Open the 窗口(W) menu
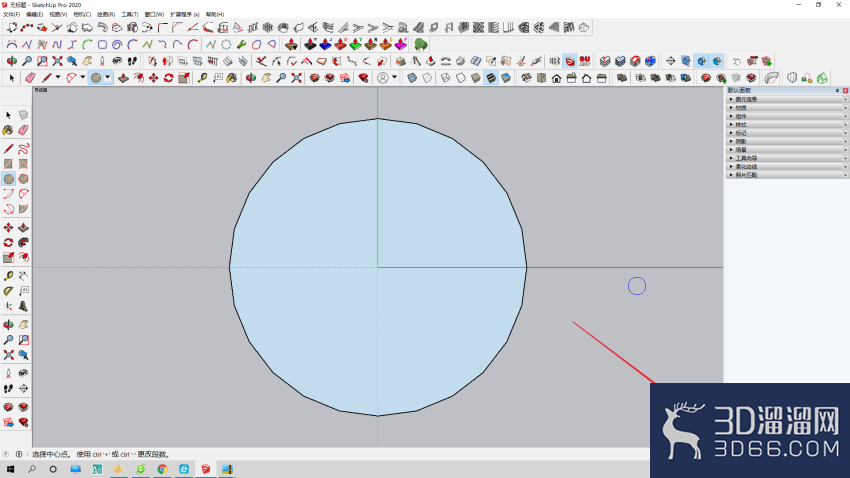This screenshot has height=478, width=850. tap(154, 15)
